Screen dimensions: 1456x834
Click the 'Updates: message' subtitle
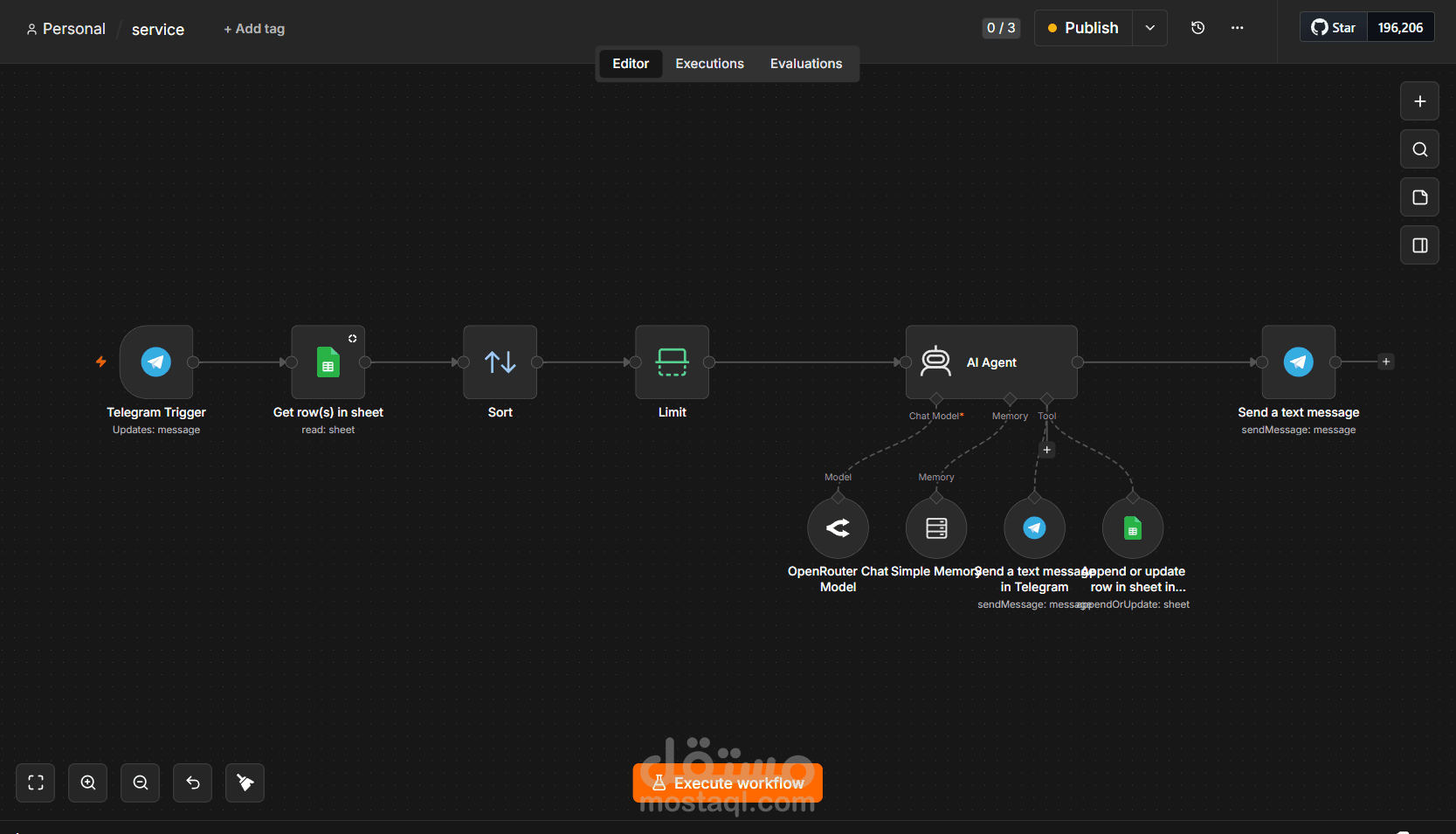(x=156, y=430)
